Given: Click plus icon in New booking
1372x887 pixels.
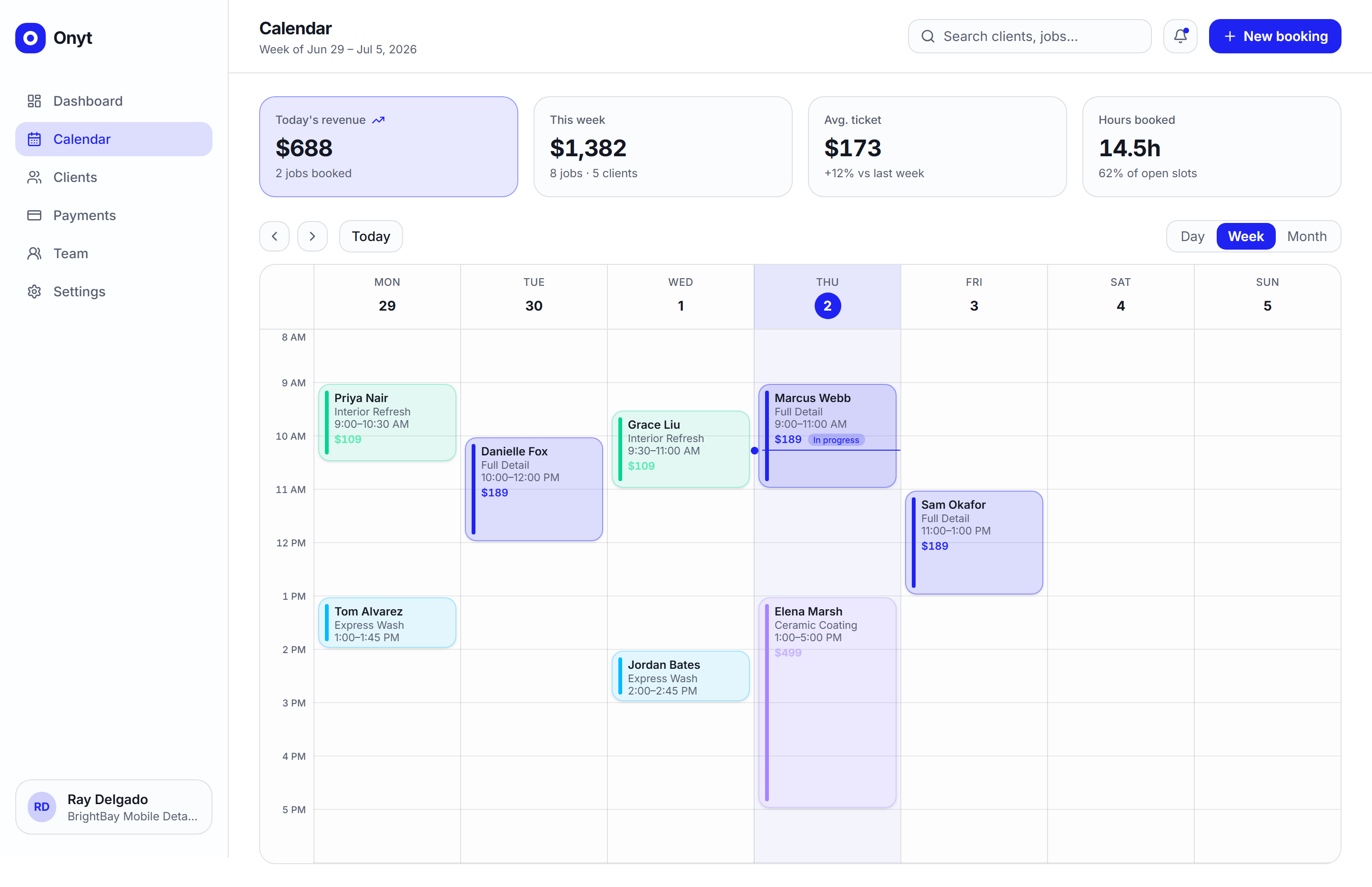Looking at the screenshot, I should point(1230,36).
